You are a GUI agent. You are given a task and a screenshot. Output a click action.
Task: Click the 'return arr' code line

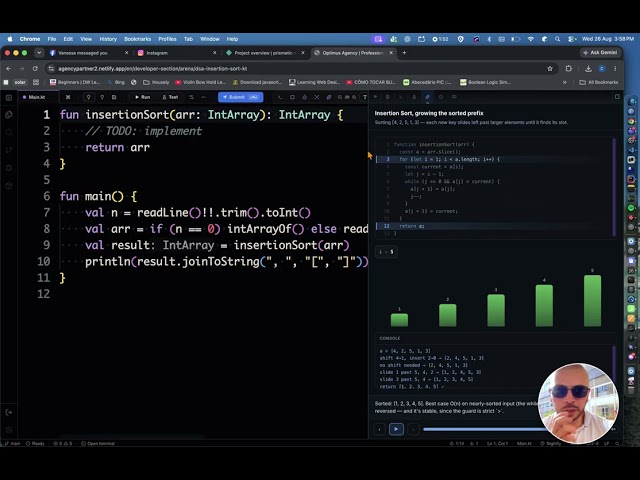118,147
